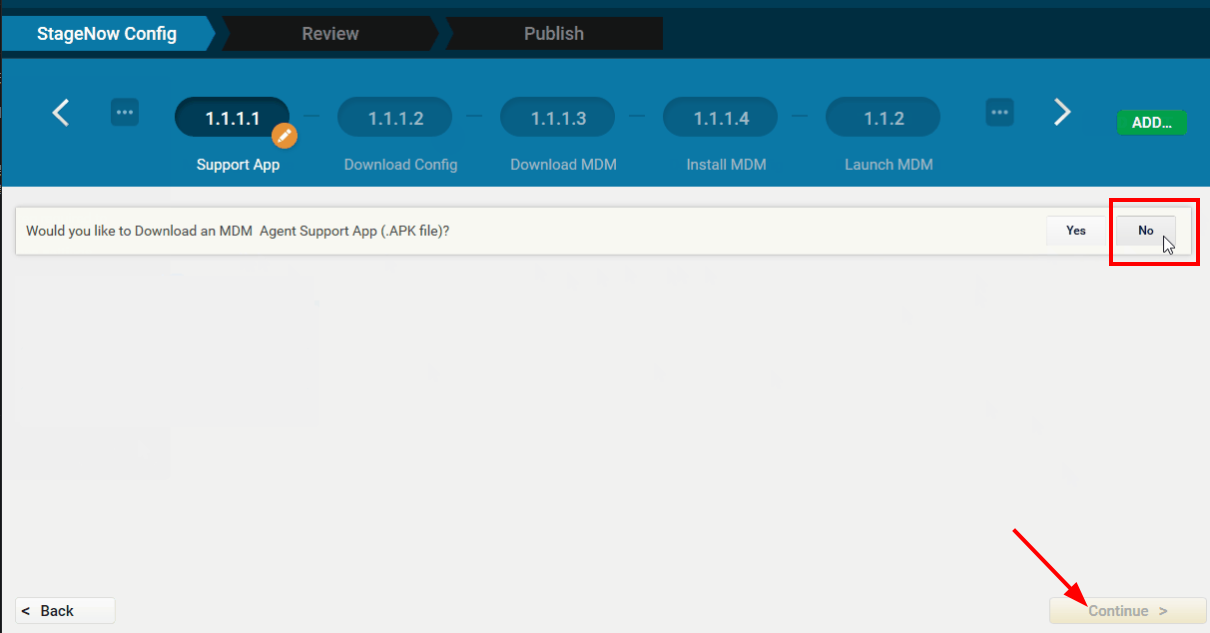Viewport: 1210px width, 633px height.
Task: Go to step 1.1.1.2 Download Config
Action: point(395,118)
